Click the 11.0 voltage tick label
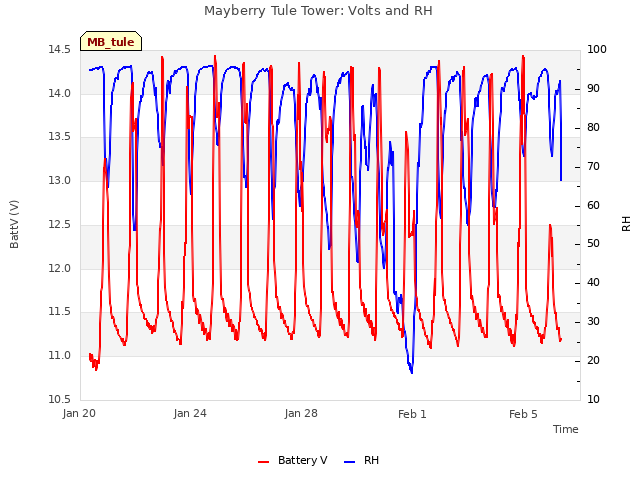This screenshot has height=480, width=640. (x=60, y=356)
